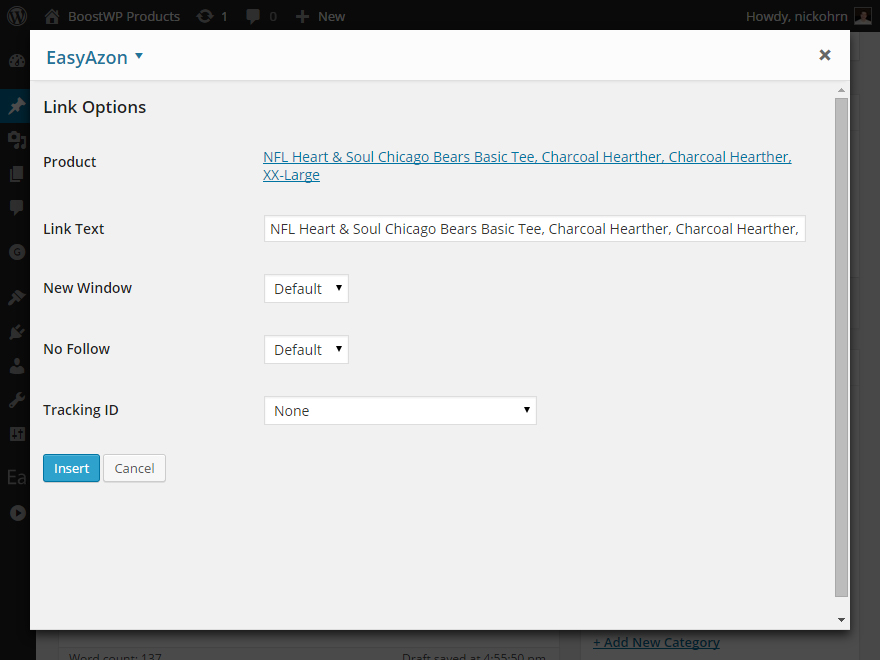880x660 pixels.
Task: Click the WordPress logo icon
Action: coord(17,16)
